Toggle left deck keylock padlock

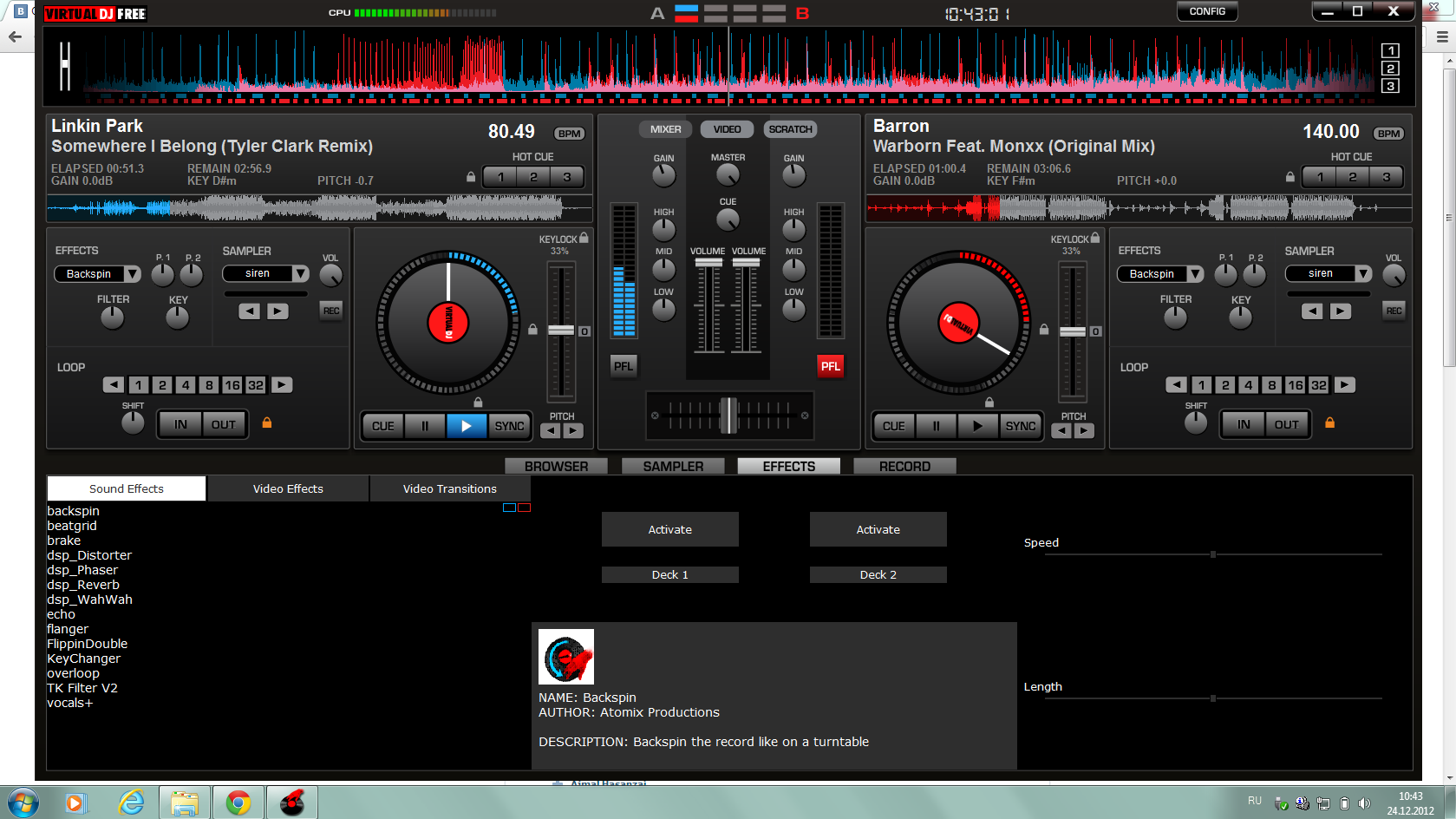click(584, 238)
